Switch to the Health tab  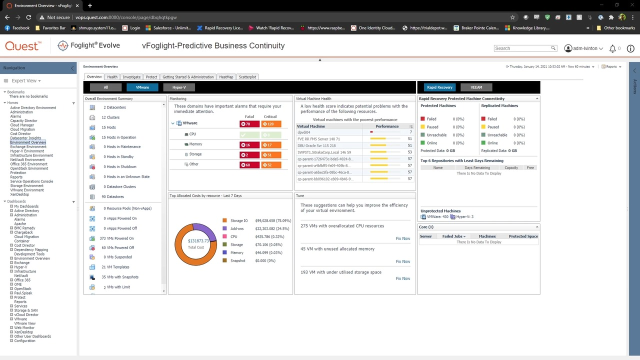(x=112, y=77)
